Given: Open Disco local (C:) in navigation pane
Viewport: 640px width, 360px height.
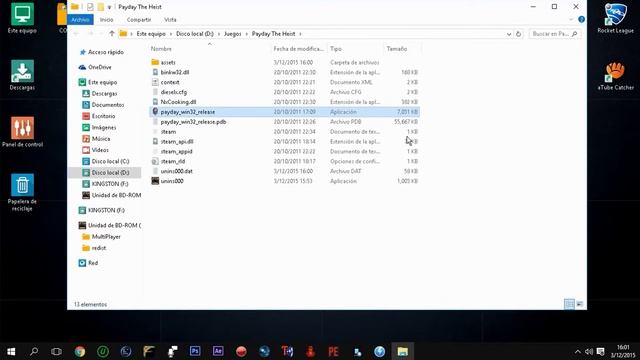Looking at the screenshot, I should pyautogui.click(x=110, y=161).
